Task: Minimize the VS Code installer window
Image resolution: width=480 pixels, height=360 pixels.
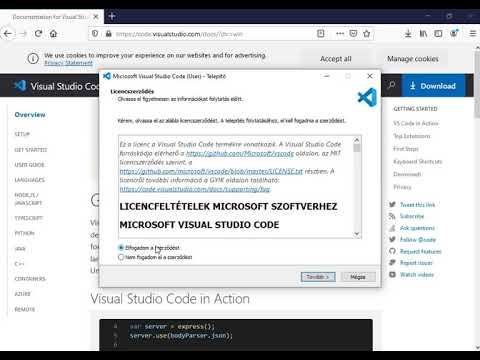Action: pyautogui.click(x=327, y=76)
